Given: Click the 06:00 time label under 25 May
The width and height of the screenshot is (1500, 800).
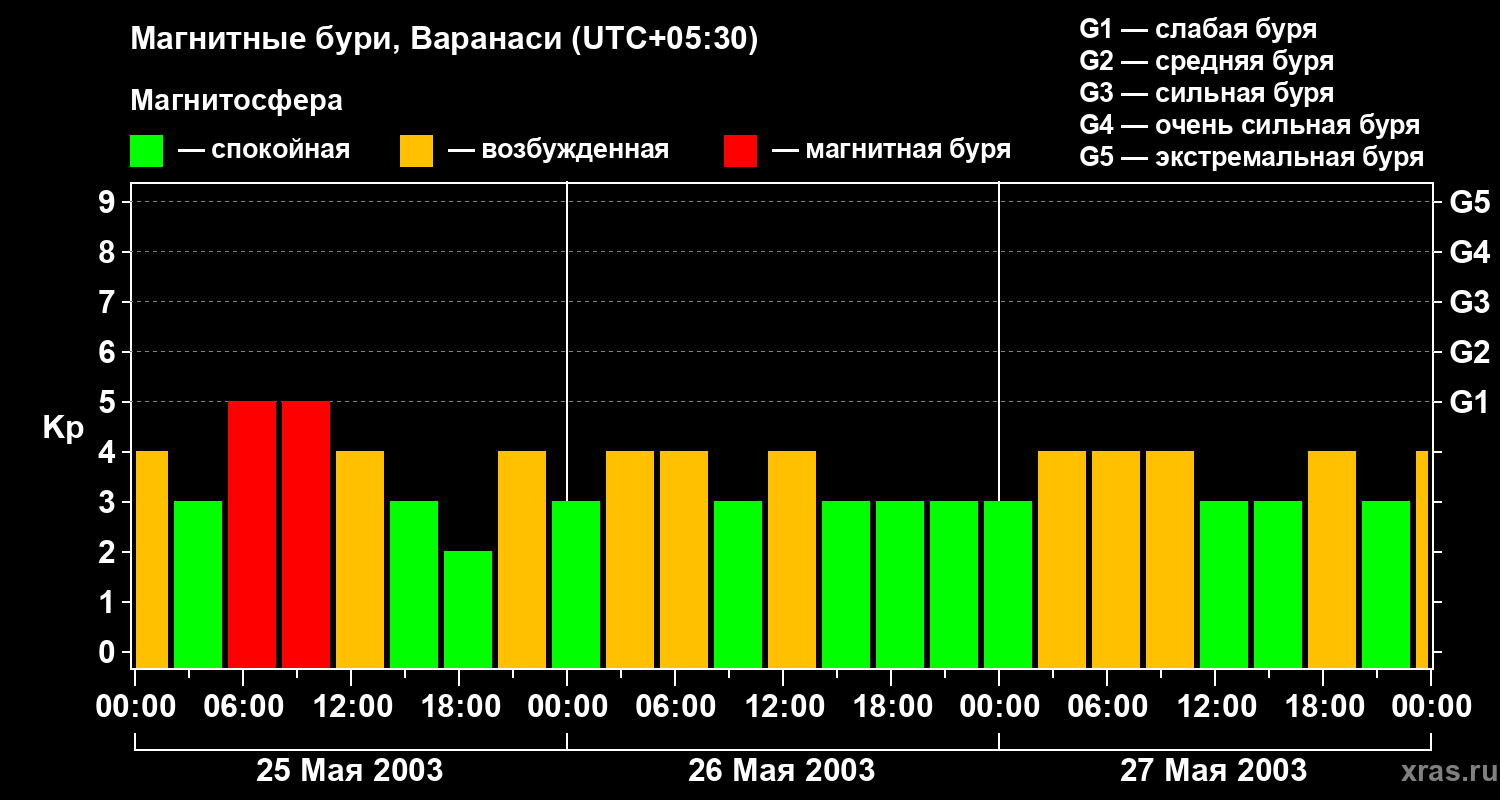Looking at the screenshot, I should 244,707.
